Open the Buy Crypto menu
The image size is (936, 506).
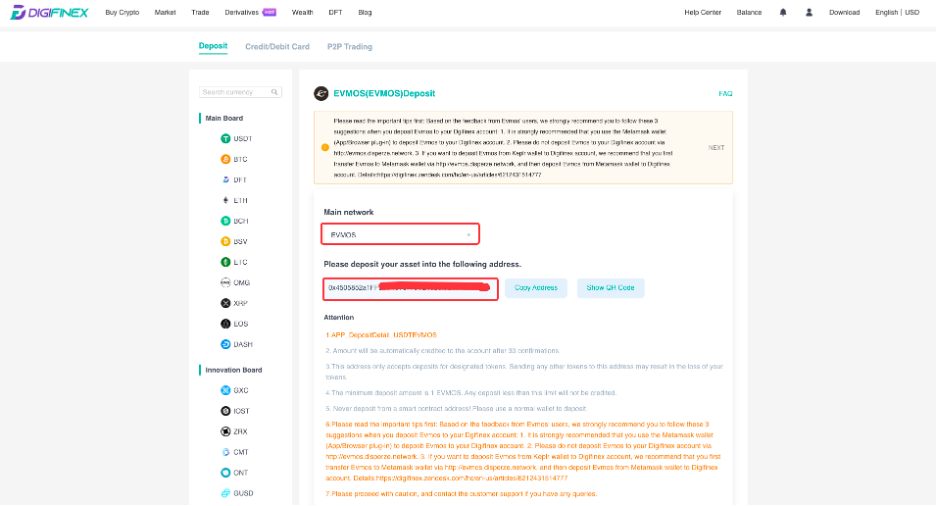tap(122, 12)
